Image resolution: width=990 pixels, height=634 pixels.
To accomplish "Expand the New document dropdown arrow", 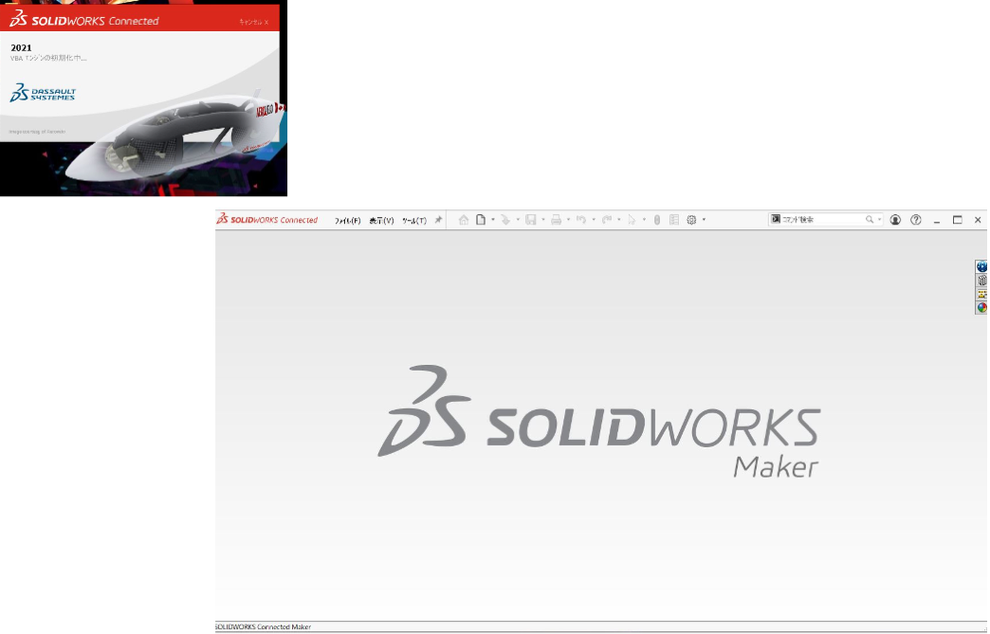I will 492,220.
